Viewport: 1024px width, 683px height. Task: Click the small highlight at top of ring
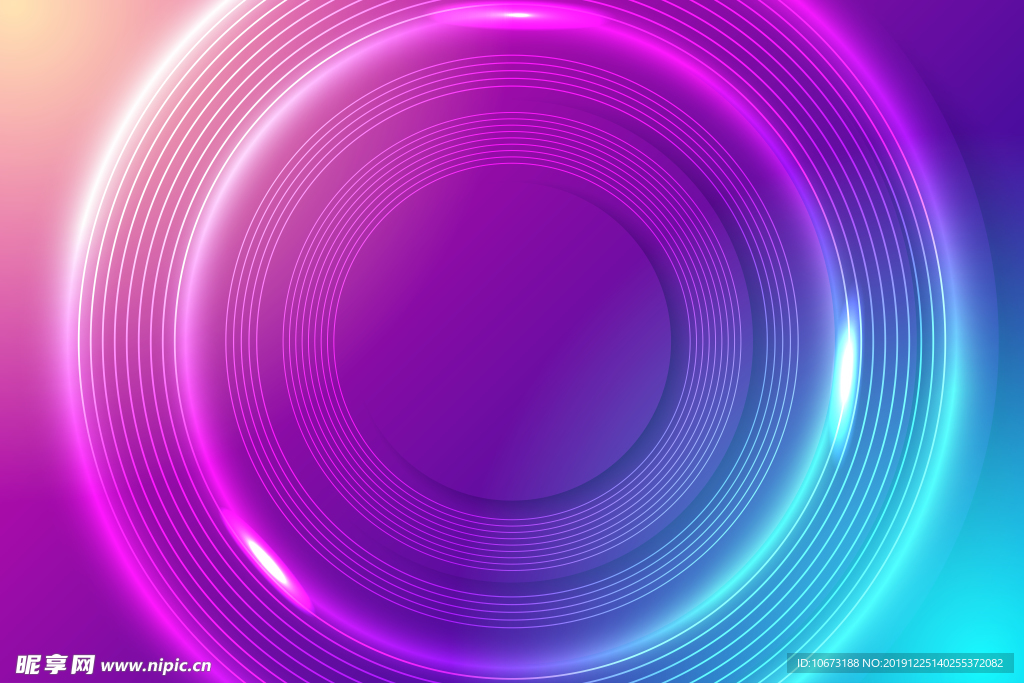(517, 14)
